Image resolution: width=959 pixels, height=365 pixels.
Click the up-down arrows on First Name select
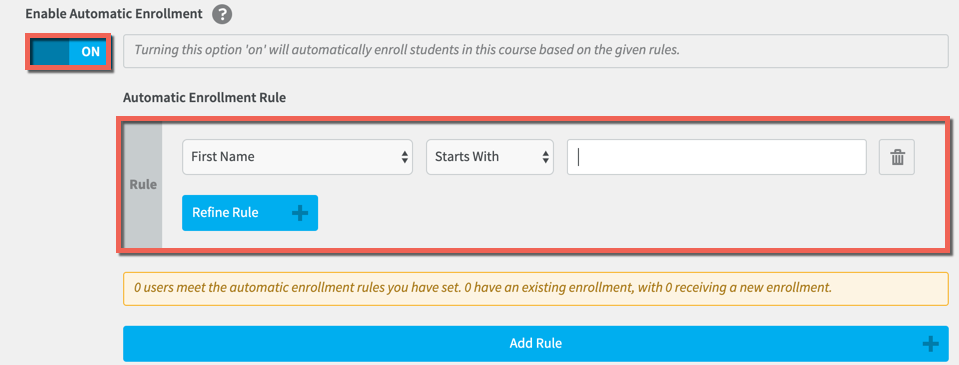pyautogui.click(x=404, y=157)
